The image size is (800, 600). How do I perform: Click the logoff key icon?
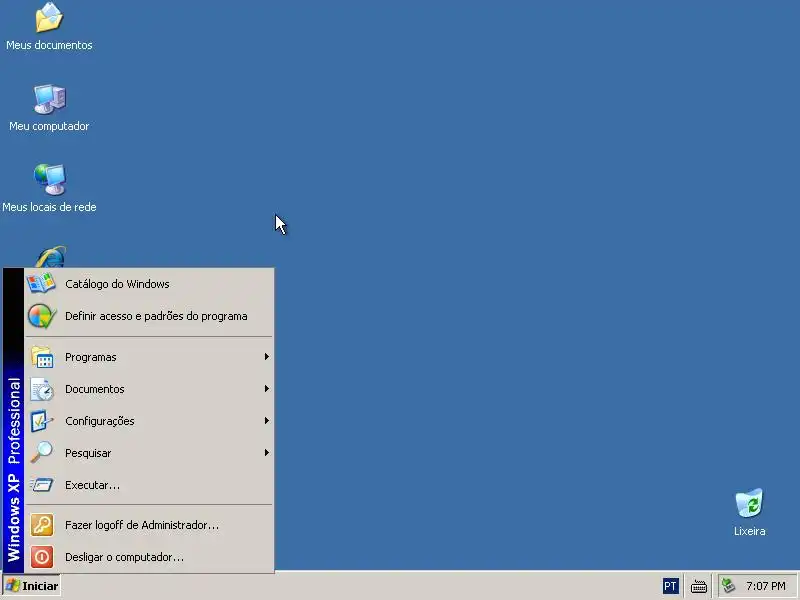coord(42,525)
